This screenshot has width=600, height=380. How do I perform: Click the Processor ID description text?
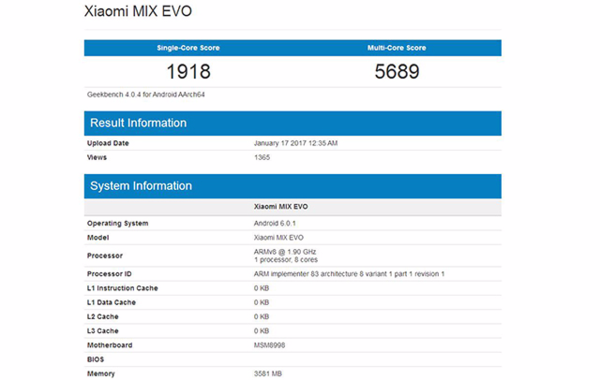coord(349,274)
